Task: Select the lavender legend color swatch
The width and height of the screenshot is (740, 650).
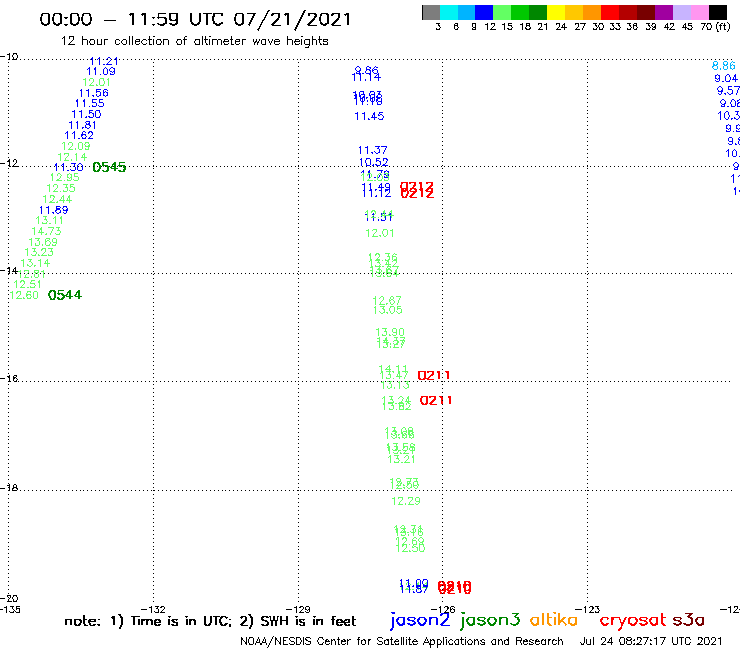Action: 681,12
